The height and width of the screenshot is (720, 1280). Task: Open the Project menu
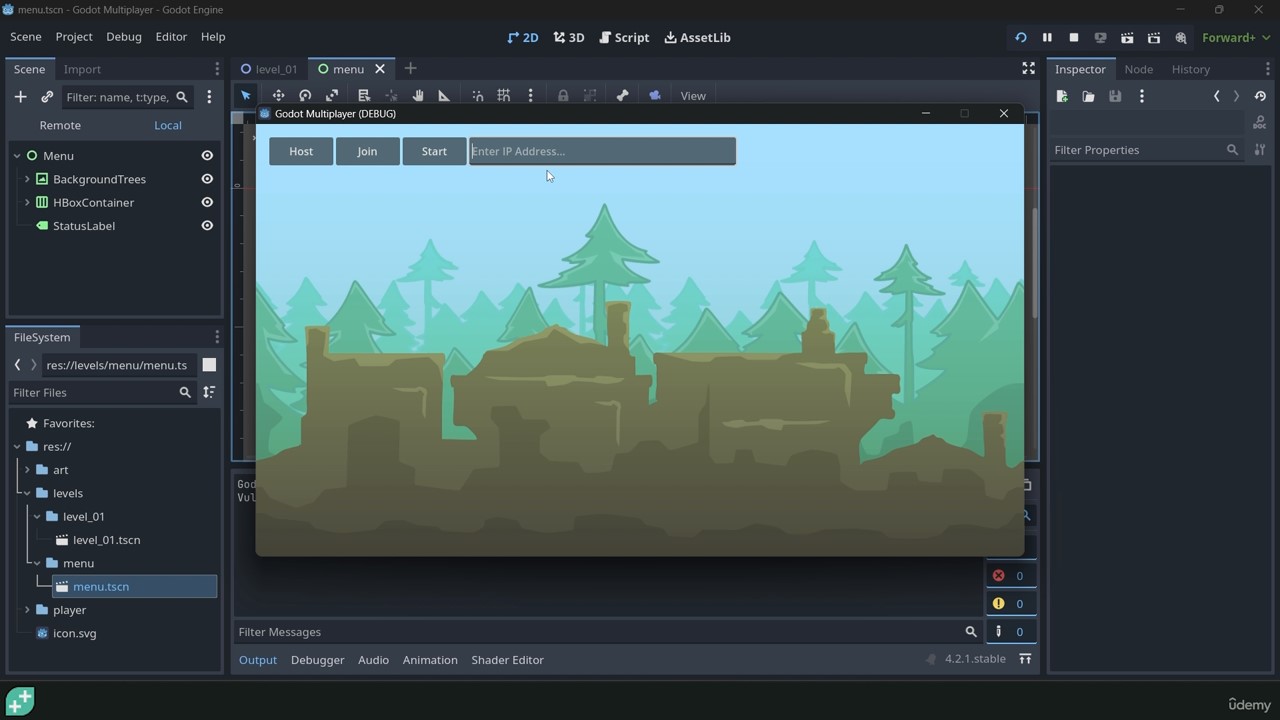click(74, 37)
